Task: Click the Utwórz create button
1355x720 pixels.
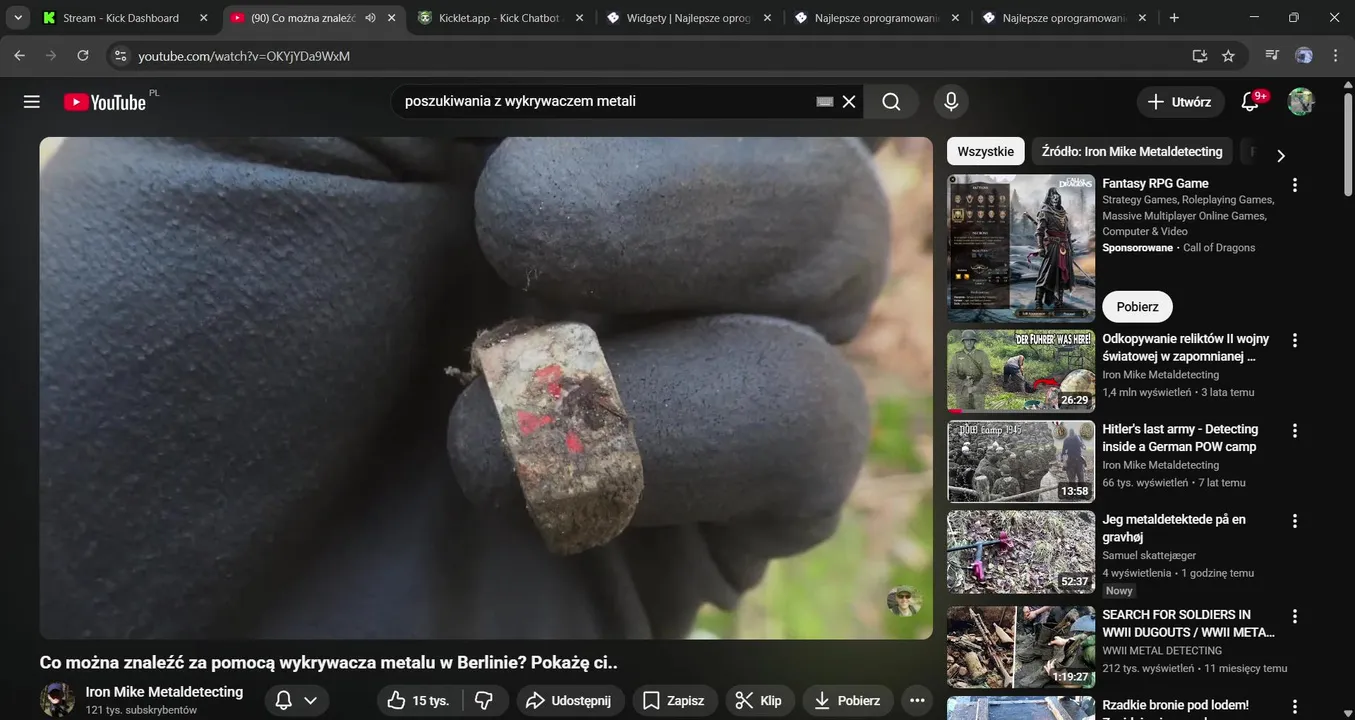Action: click(x=1180, y=101)
